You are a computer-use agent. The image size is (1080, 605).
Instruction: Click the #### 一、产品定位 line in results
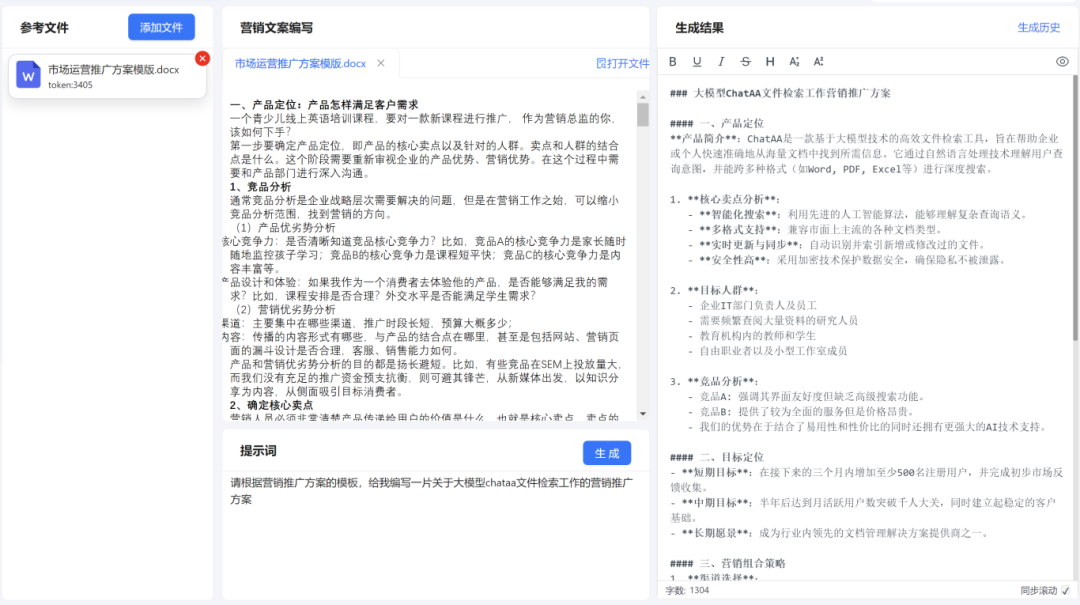click(717, 123)
